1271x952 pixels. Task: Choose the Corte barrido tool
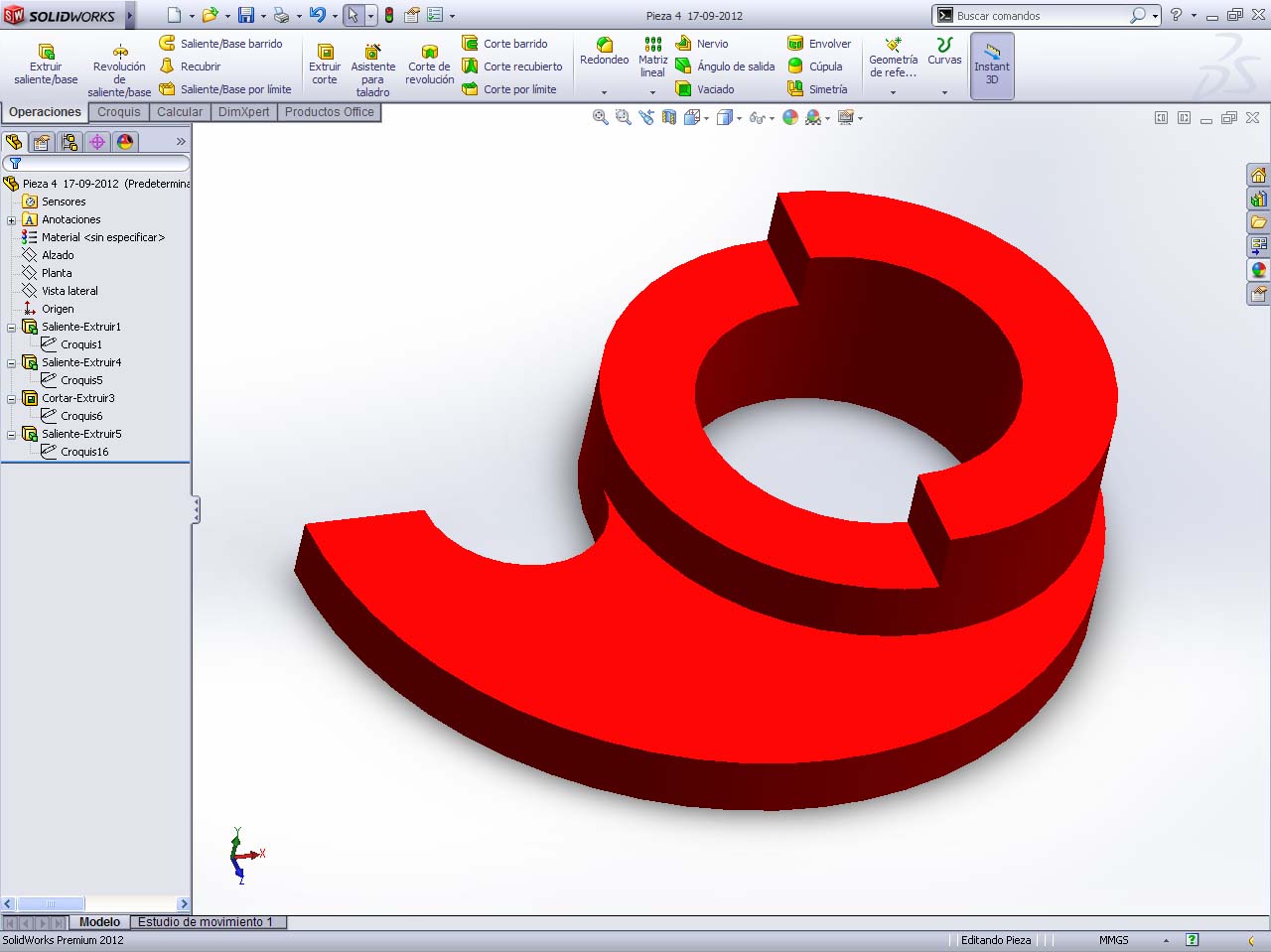point(504,44)
